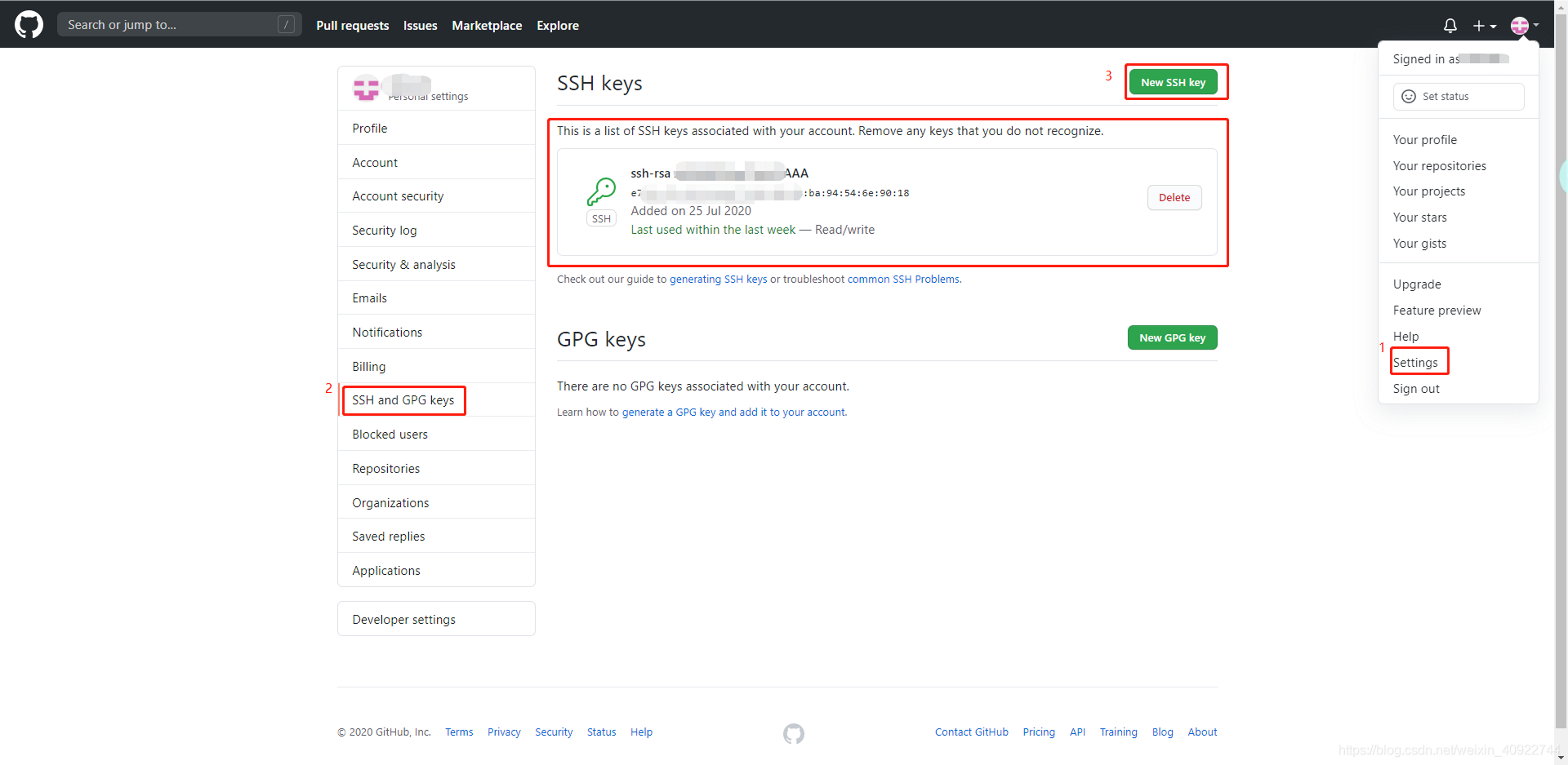Image resolution: width=1568 pixels, height=765 pixels.
Task: Open the generating SSH keys guide link
Action: [x=718, y=279]
